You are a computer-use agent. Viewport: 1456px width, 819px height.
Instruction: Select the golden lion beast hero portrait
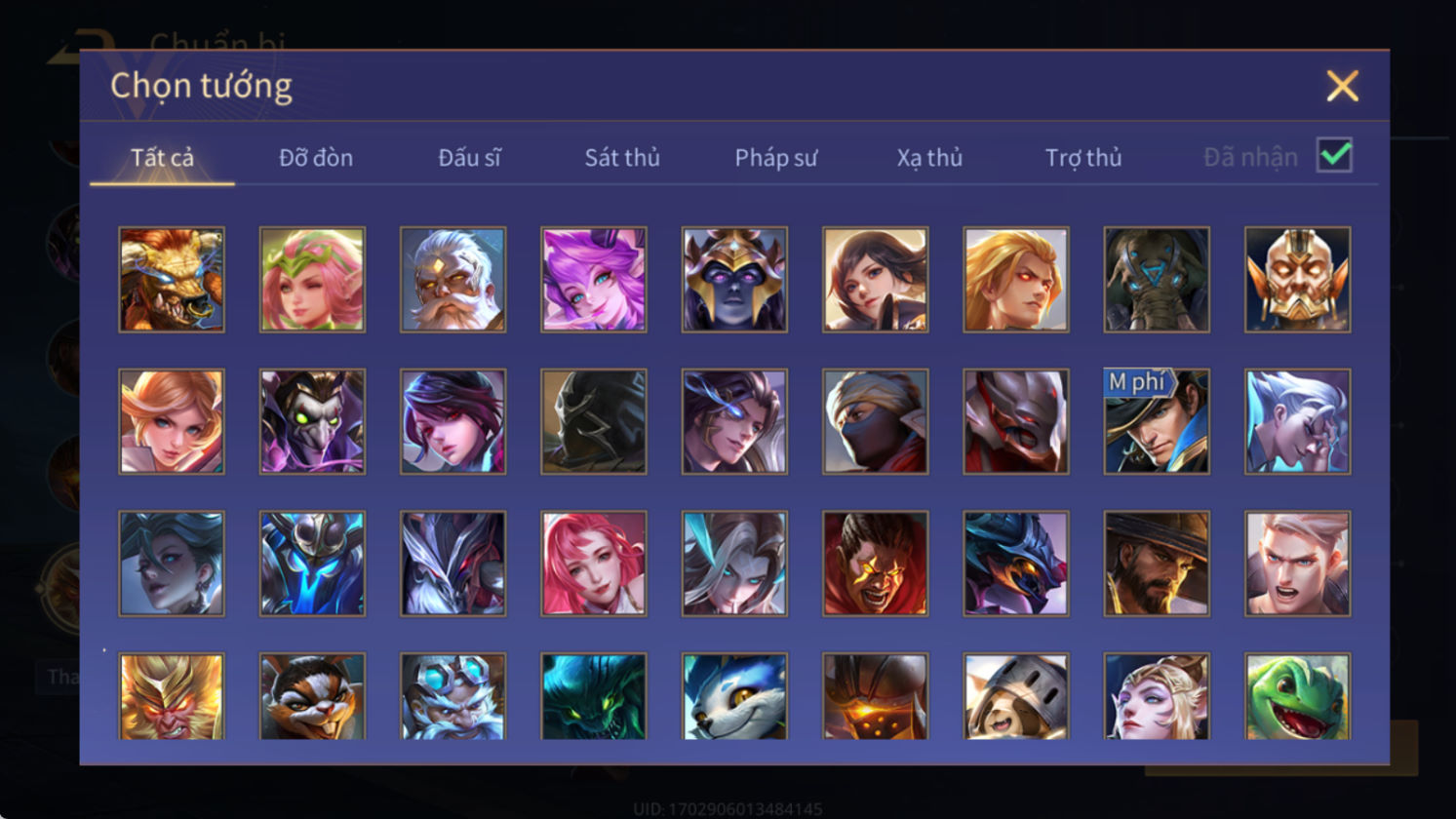tap(172, 280)
